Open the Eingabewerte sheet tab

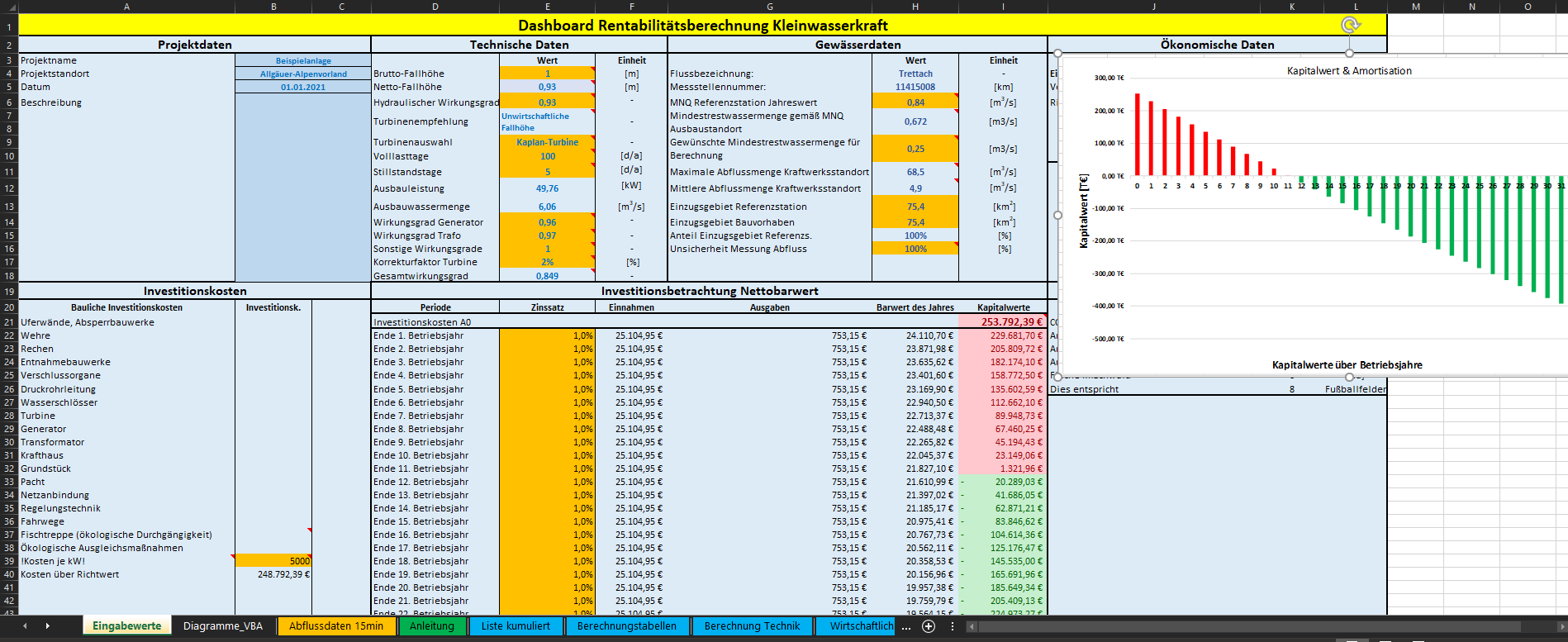point(126,626)
